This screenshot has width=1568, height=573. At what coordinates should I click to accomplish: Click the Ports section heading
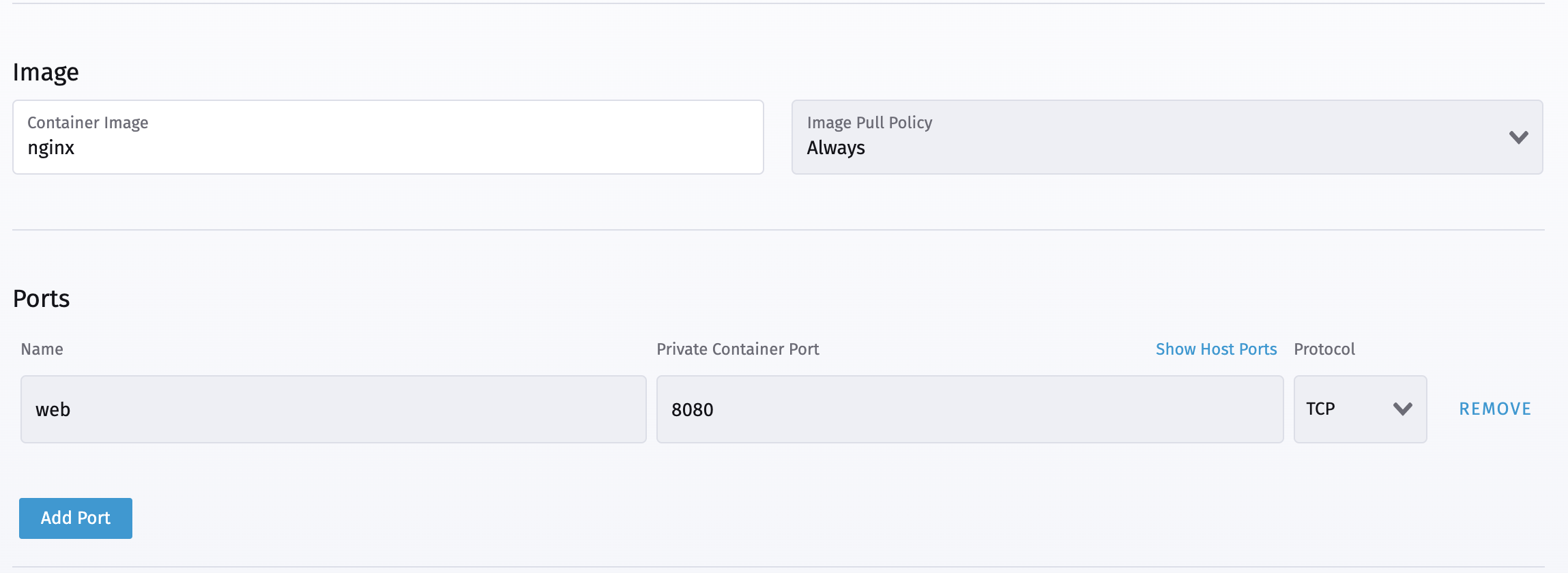(x=41, y=298)
